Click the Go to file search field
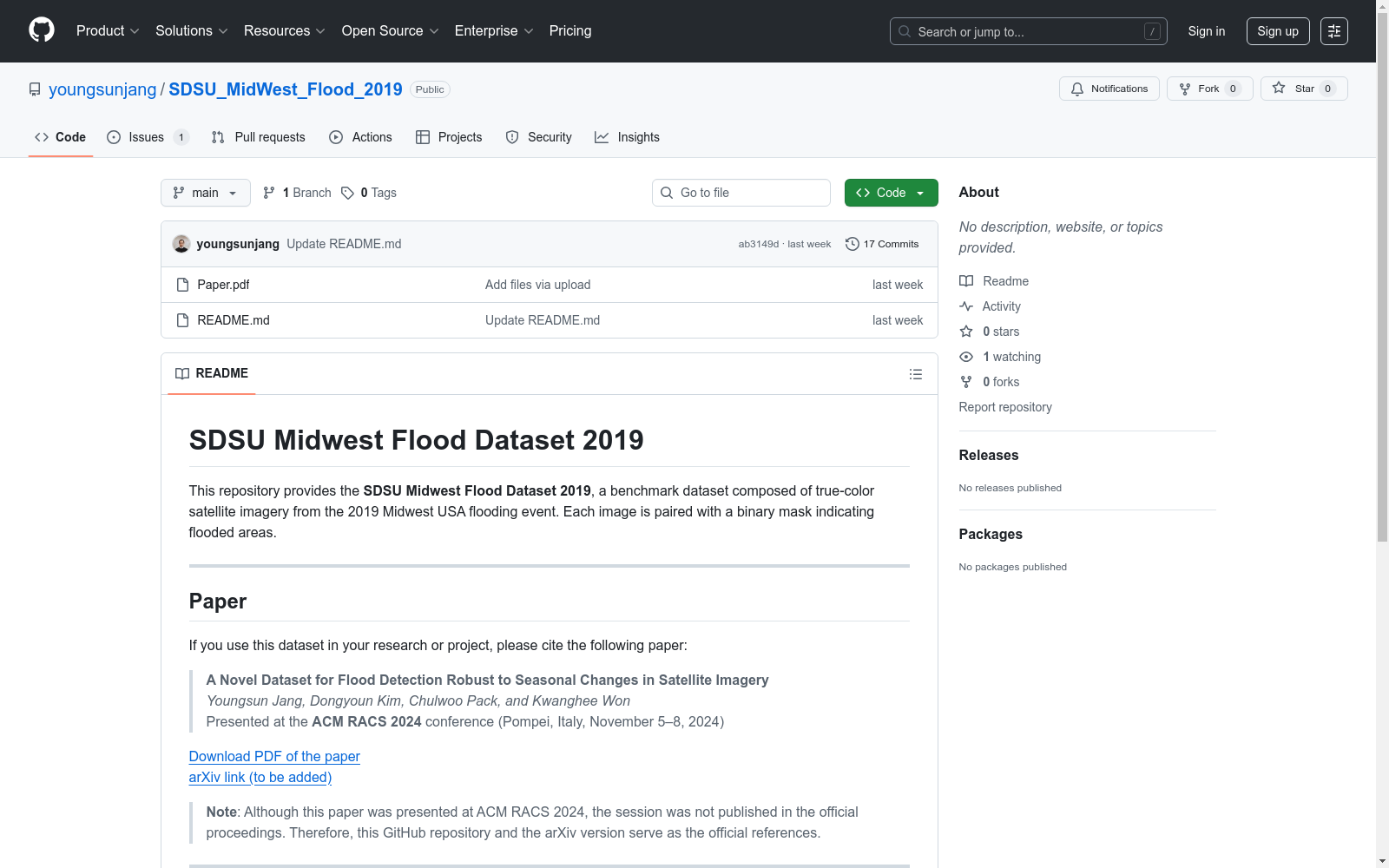1389x868 pixels. point(741,193)
